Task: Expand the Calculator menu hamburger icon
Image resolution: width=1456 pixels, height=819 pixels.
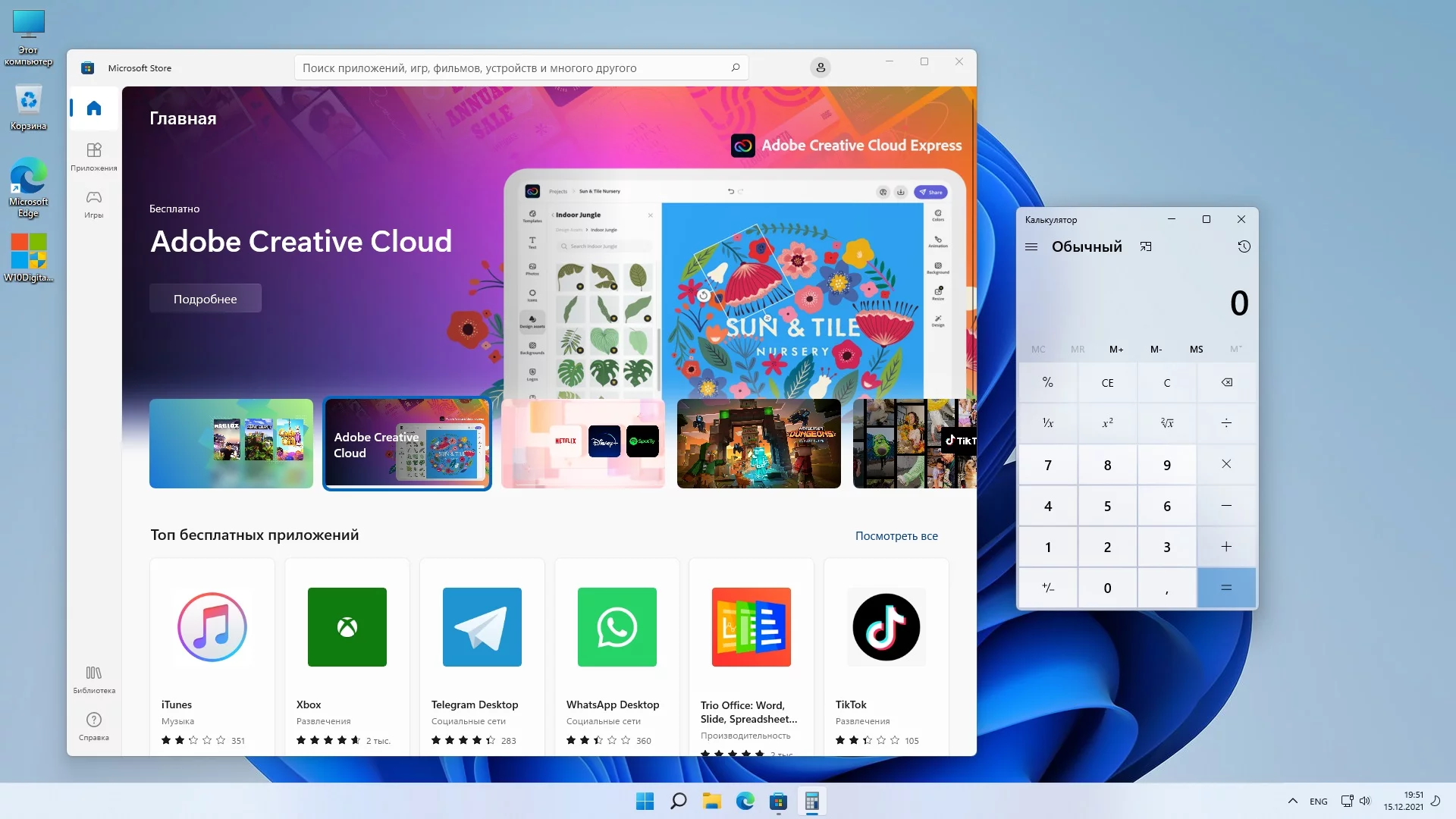Action: coord(1031,246)
